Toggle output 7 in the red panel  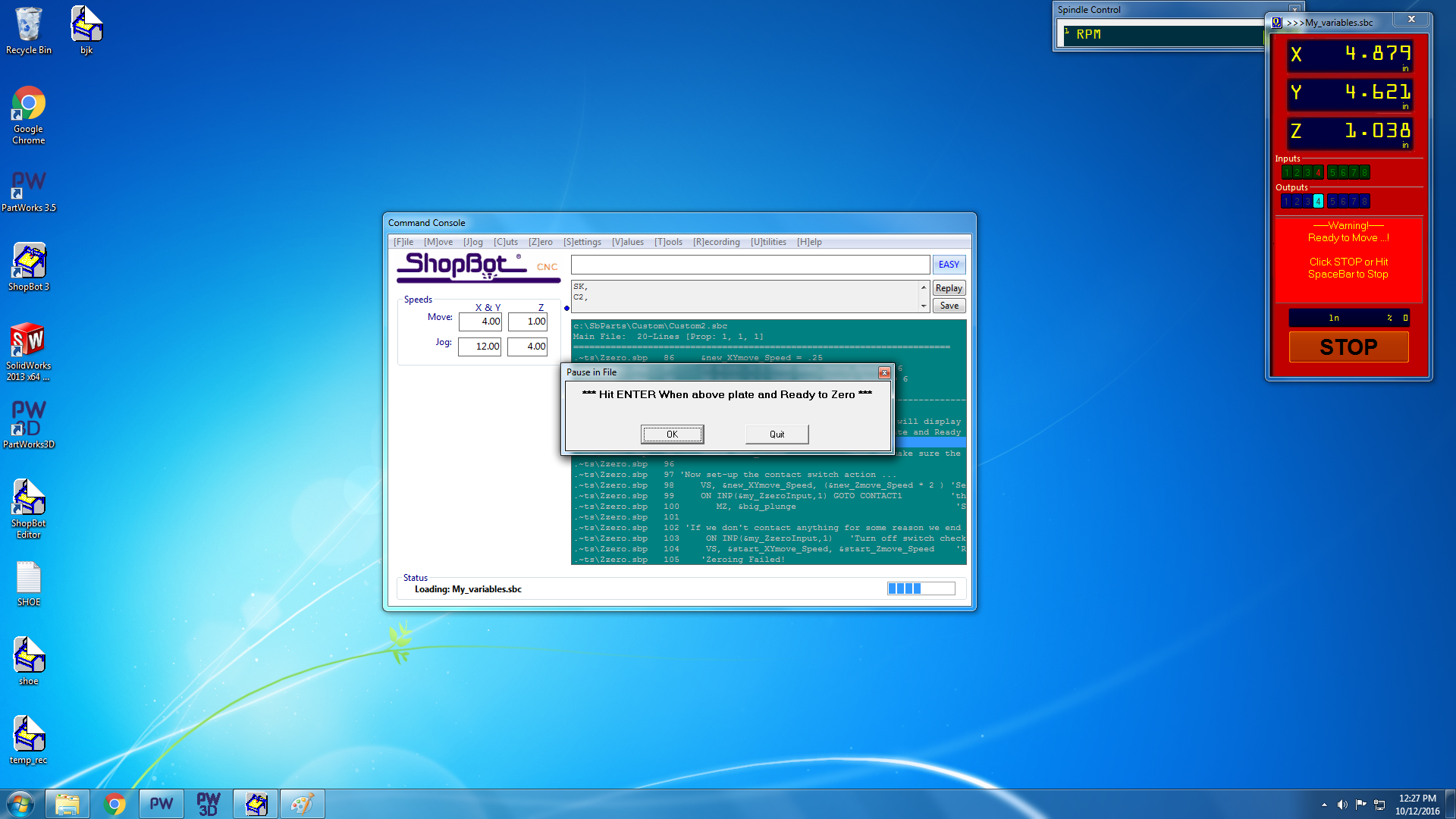click(x=1354, y=201)
